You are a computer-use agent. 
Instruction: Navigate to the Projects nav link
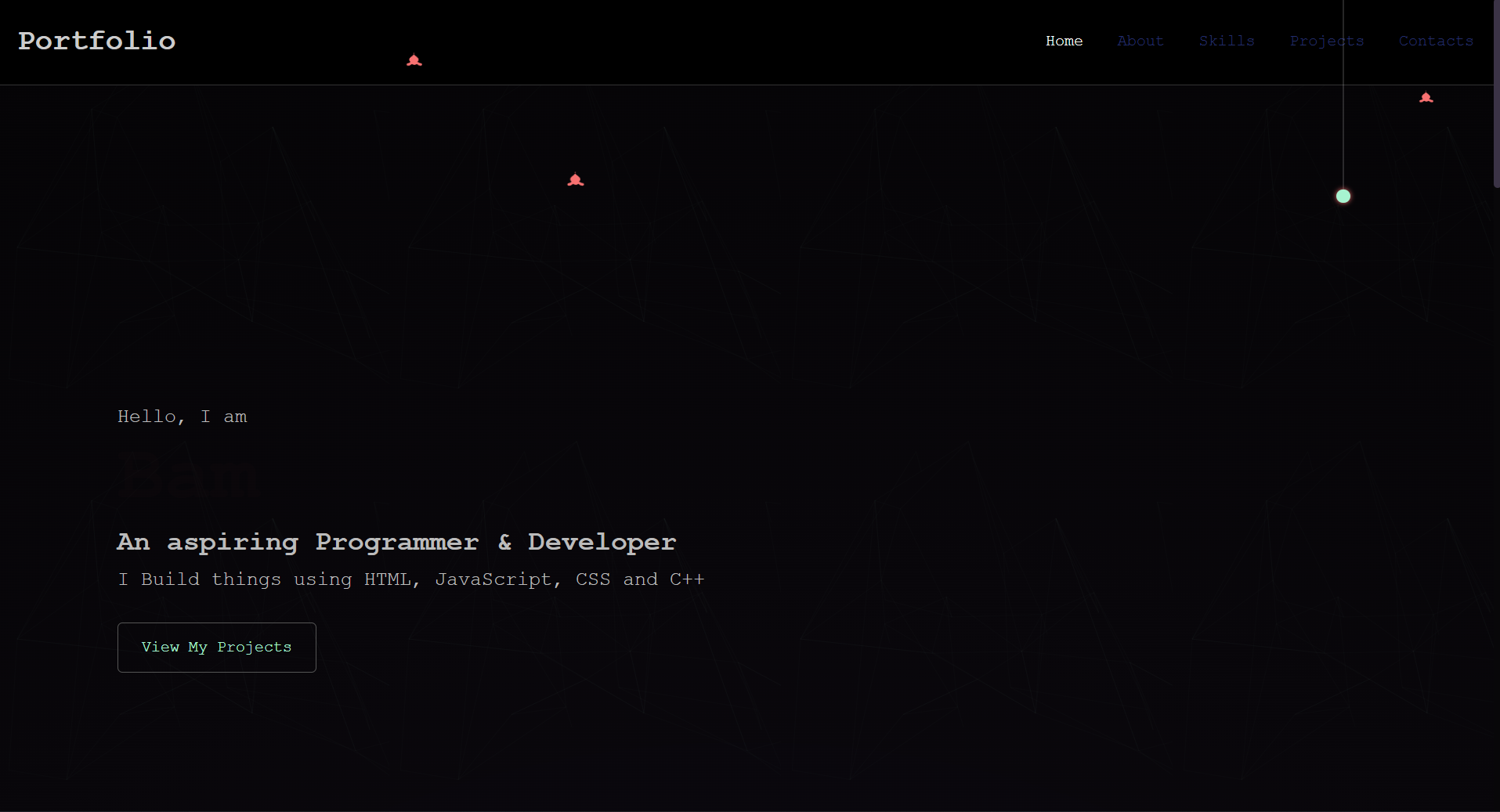click(x=1327, y=41)
